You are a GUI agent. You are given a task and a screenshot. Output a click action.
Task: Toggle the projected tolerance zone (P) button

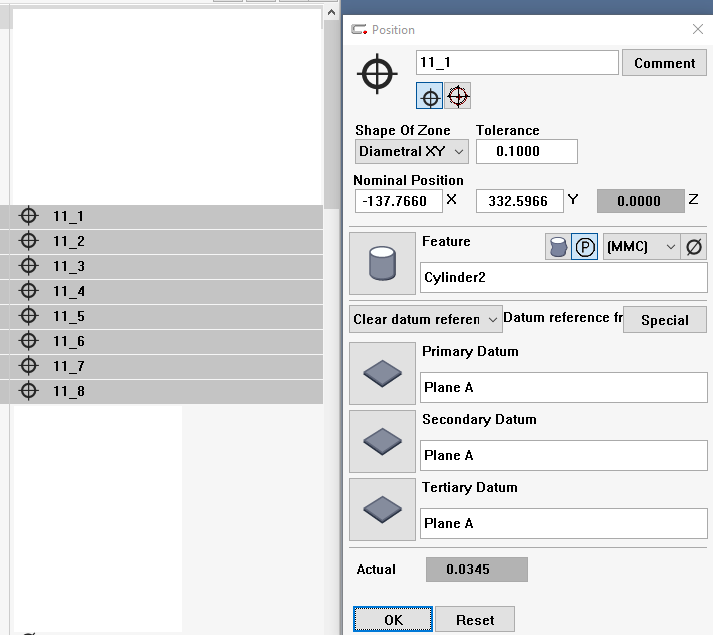pos(585,247)
